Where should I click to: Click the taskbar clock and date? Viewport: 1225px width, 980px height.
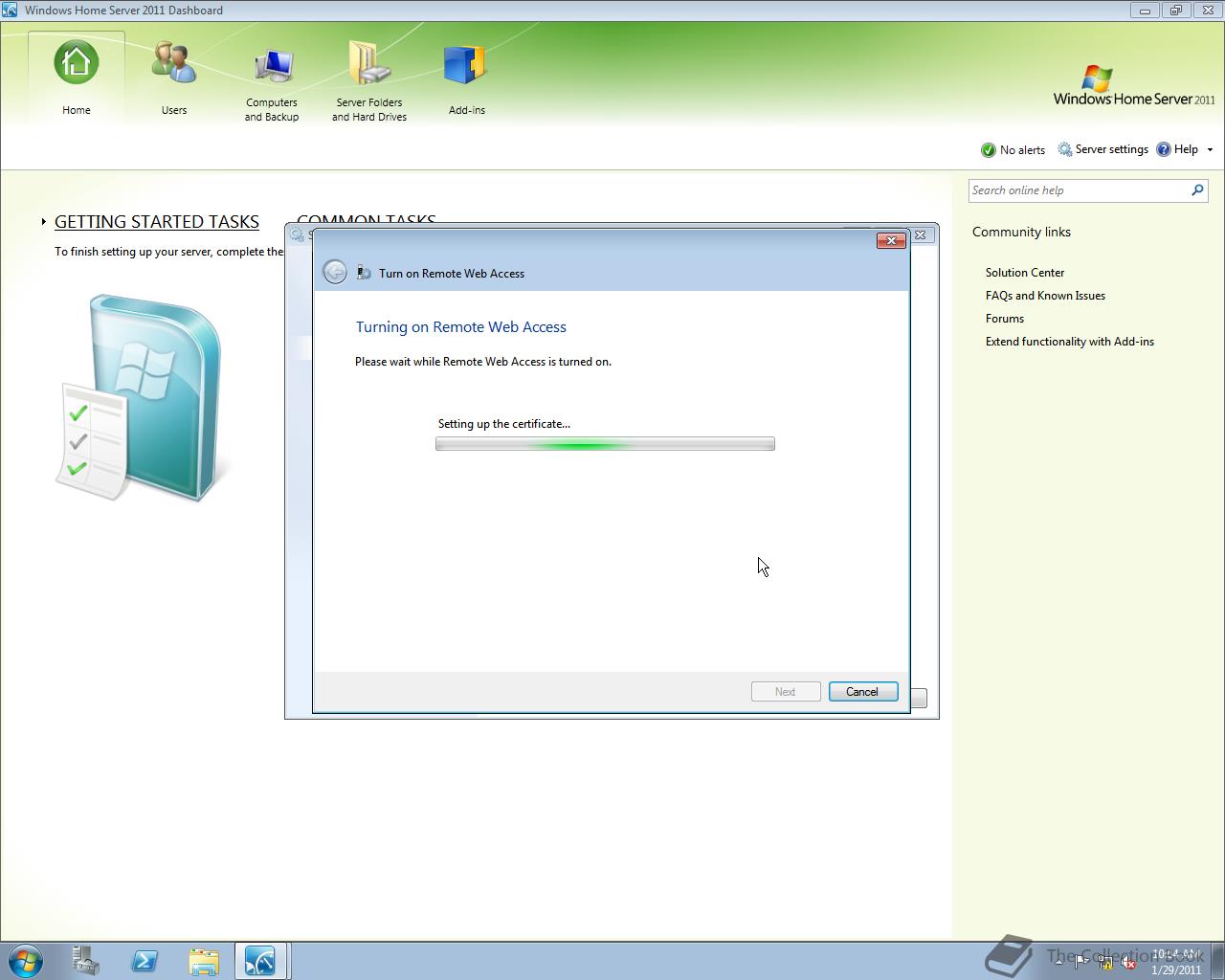(x=1176, y=962)
